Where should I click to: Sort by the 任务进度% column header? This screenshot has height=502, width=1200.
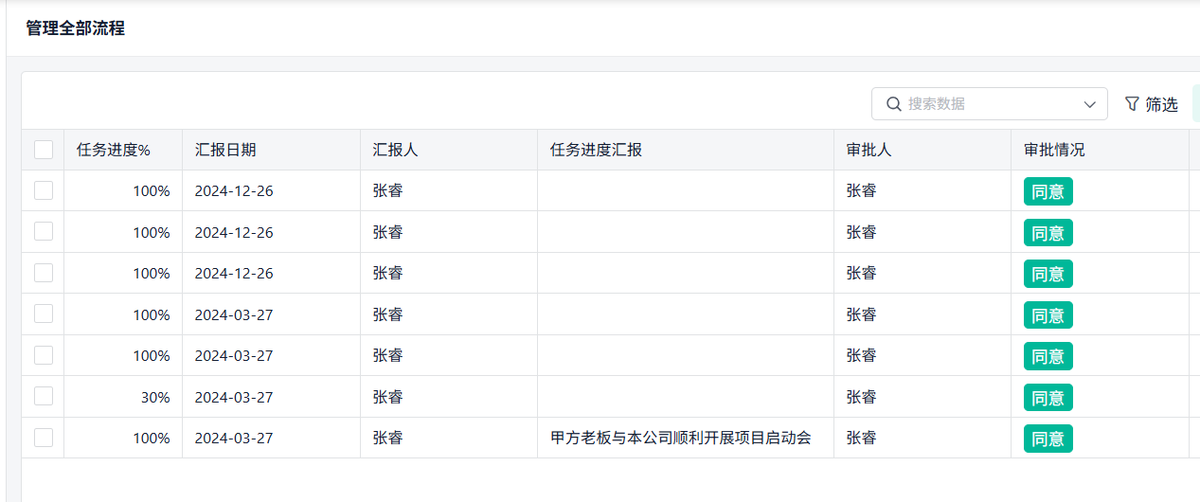tap(113, 150)
